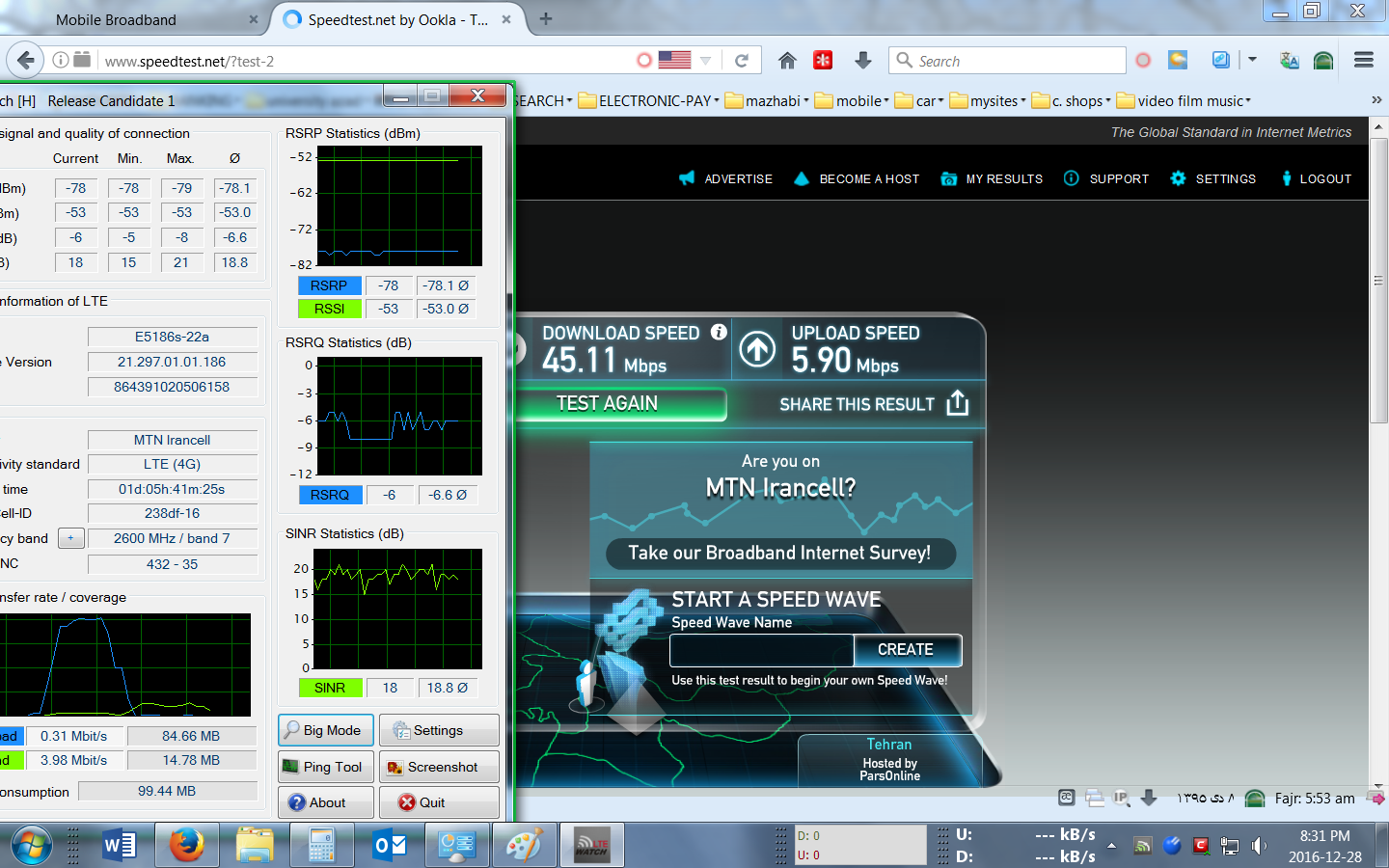This screenshot has width=1389, height=868.
Task: Click the CREATE speed wave button
Action: pos(907,650)
